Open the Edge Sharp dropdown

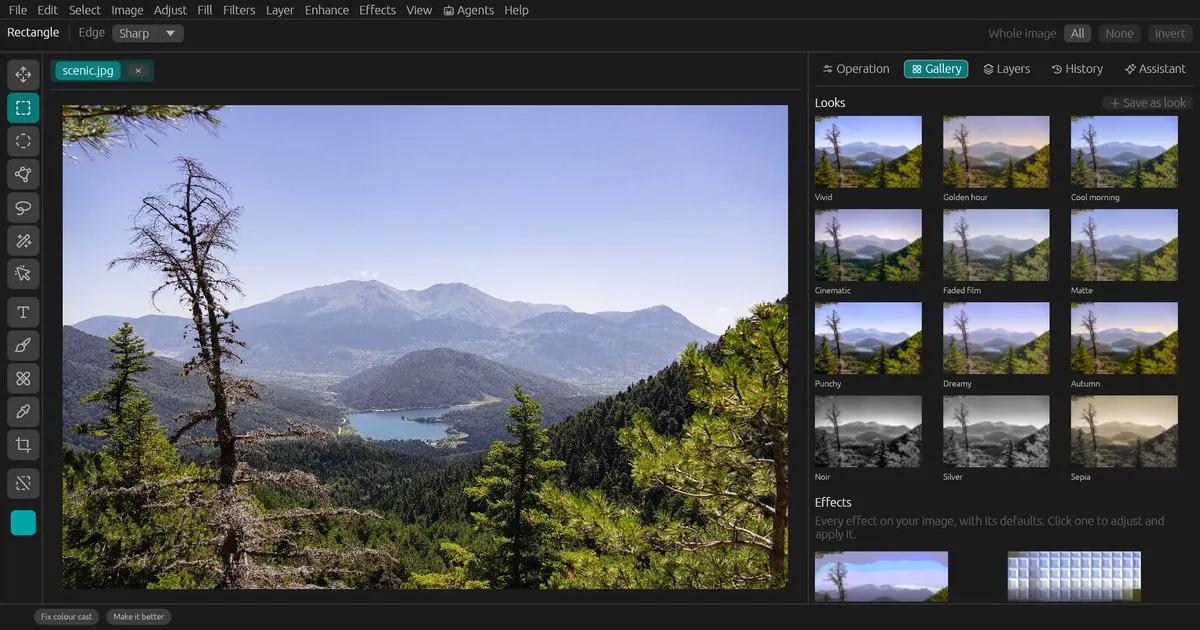point(147,33)
